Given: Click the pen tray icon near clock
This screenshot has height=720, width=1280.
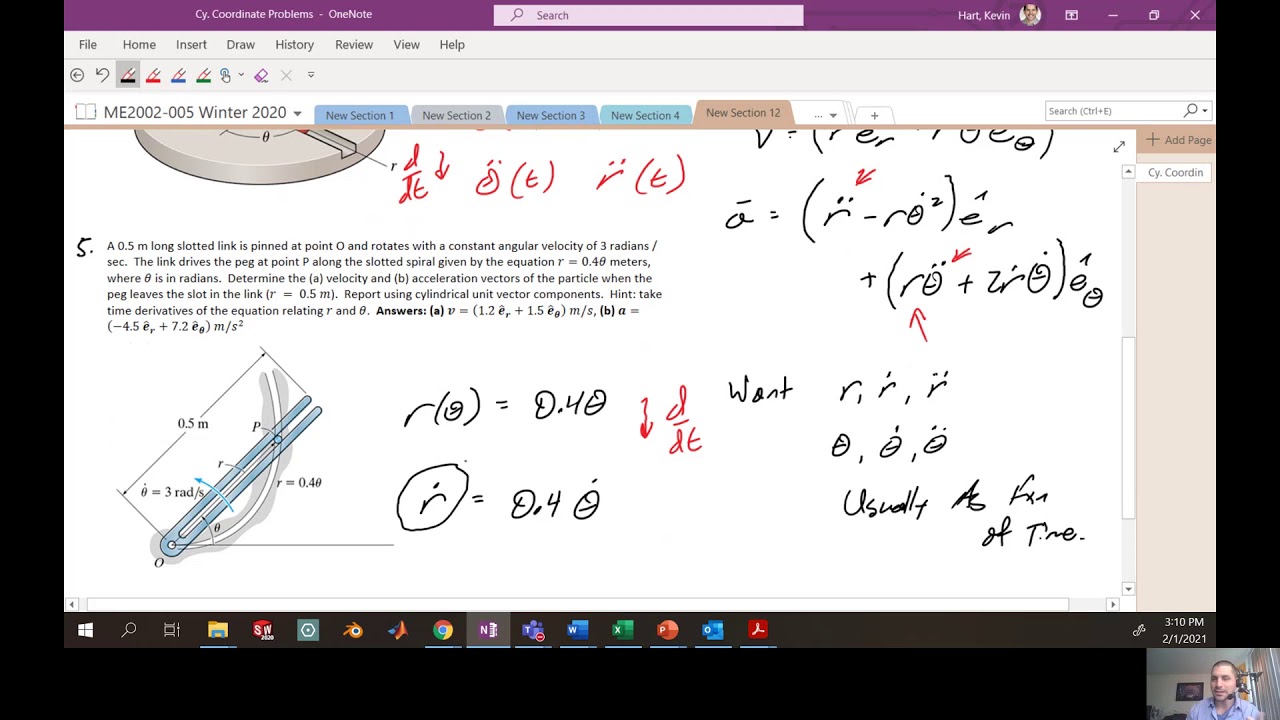Looking at the screenshot, I should pyautogui.click(x=1139, y=630).
